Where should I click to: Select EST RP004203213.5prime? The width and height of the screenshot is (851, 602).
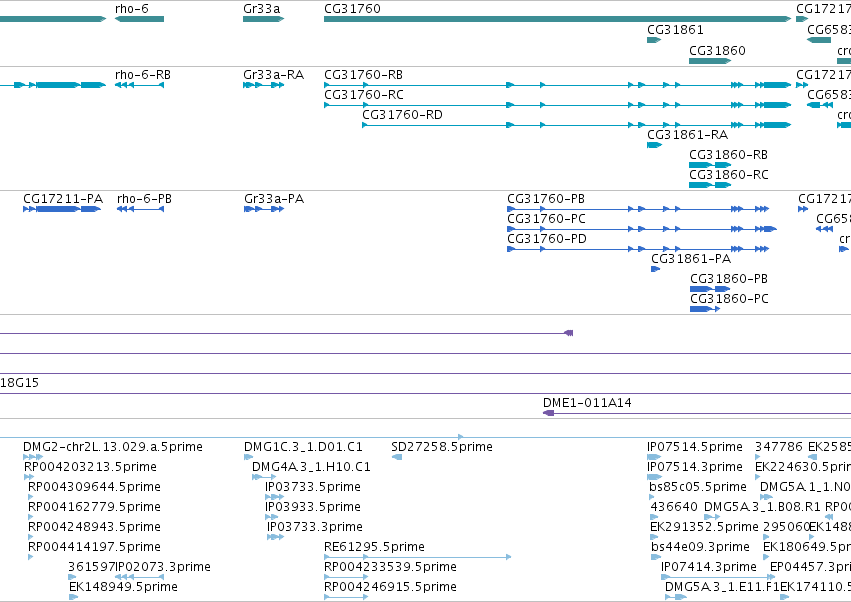[29, 478]
